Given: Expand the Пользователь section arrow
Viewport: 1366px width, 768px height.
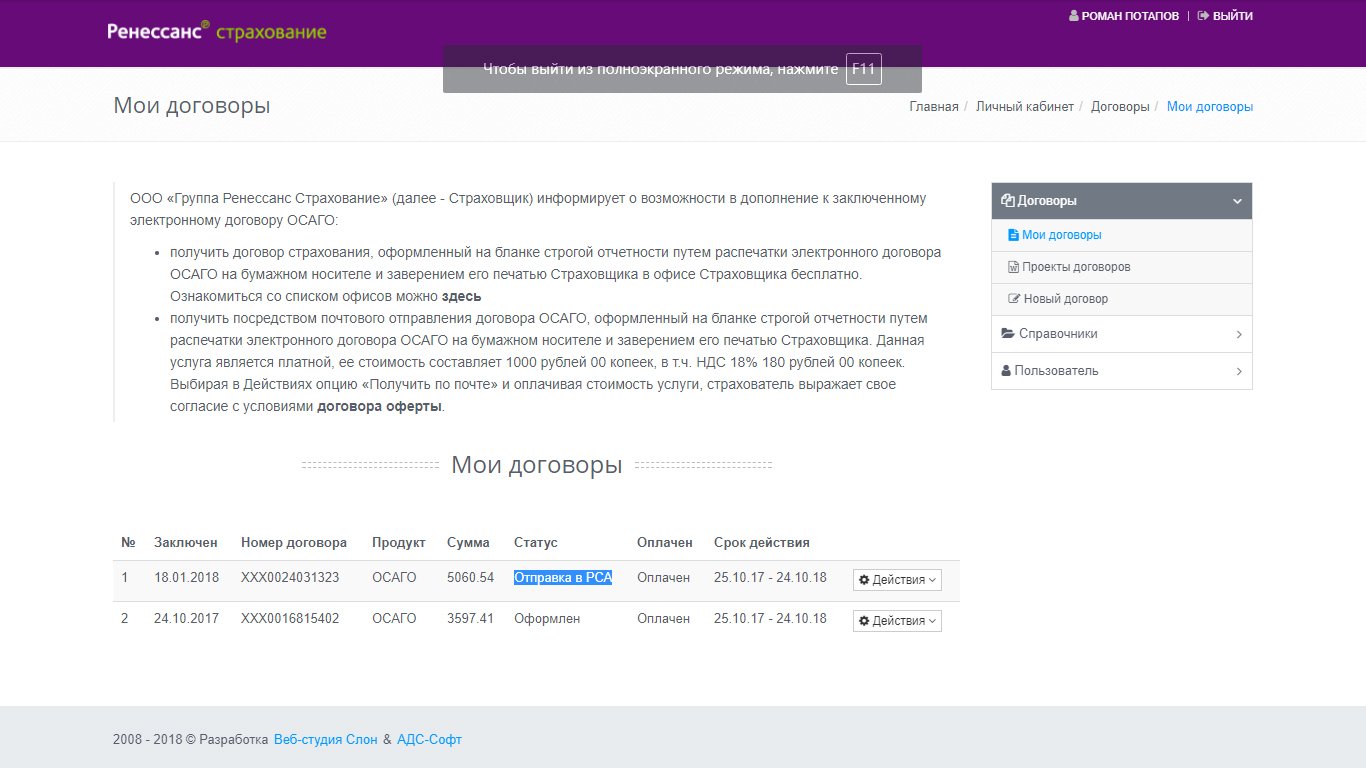Looking at the screenshot, I should 1238,371.
